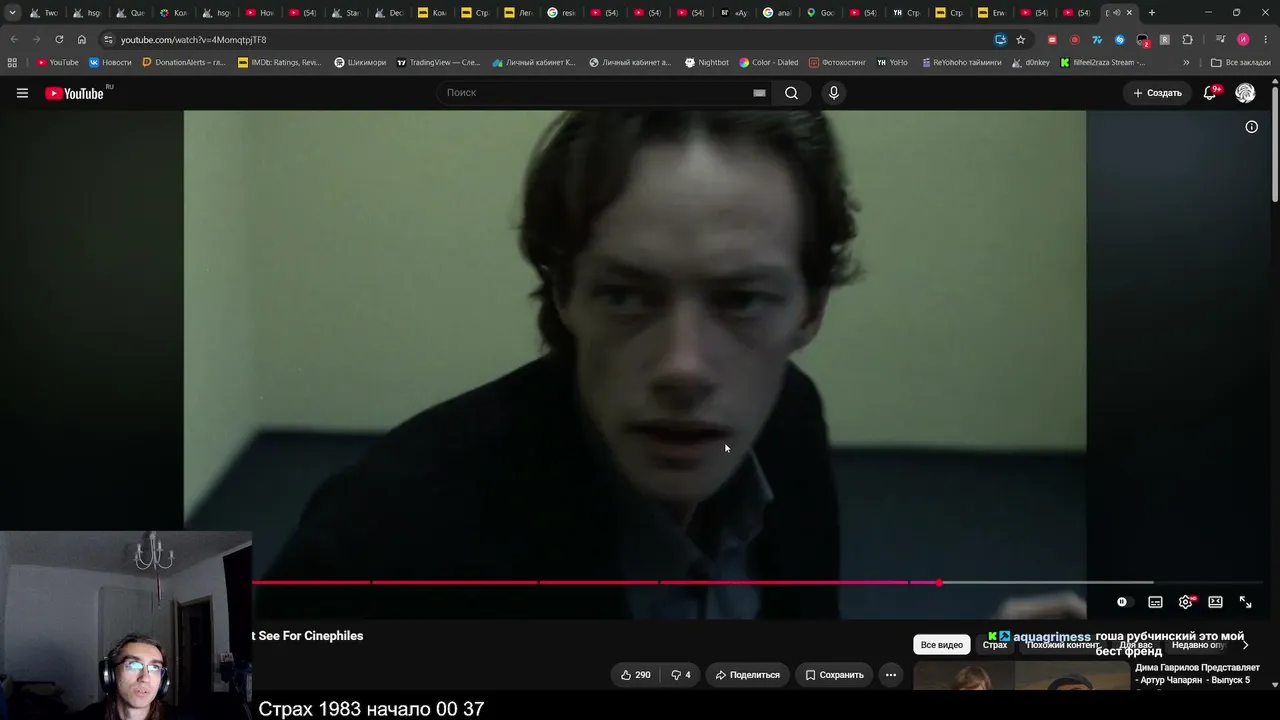Click the red playhead scrubber dot
Screen dimensions: 1280x720
(939, 582)
